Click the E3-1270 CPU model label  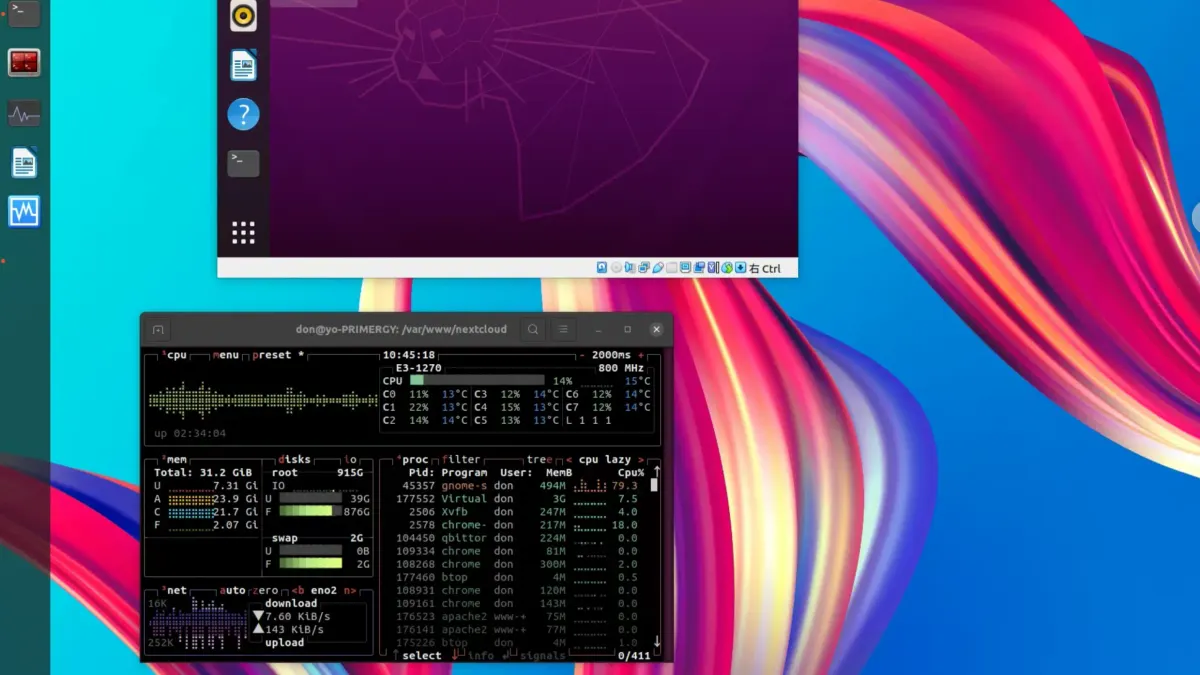point(419,368)
